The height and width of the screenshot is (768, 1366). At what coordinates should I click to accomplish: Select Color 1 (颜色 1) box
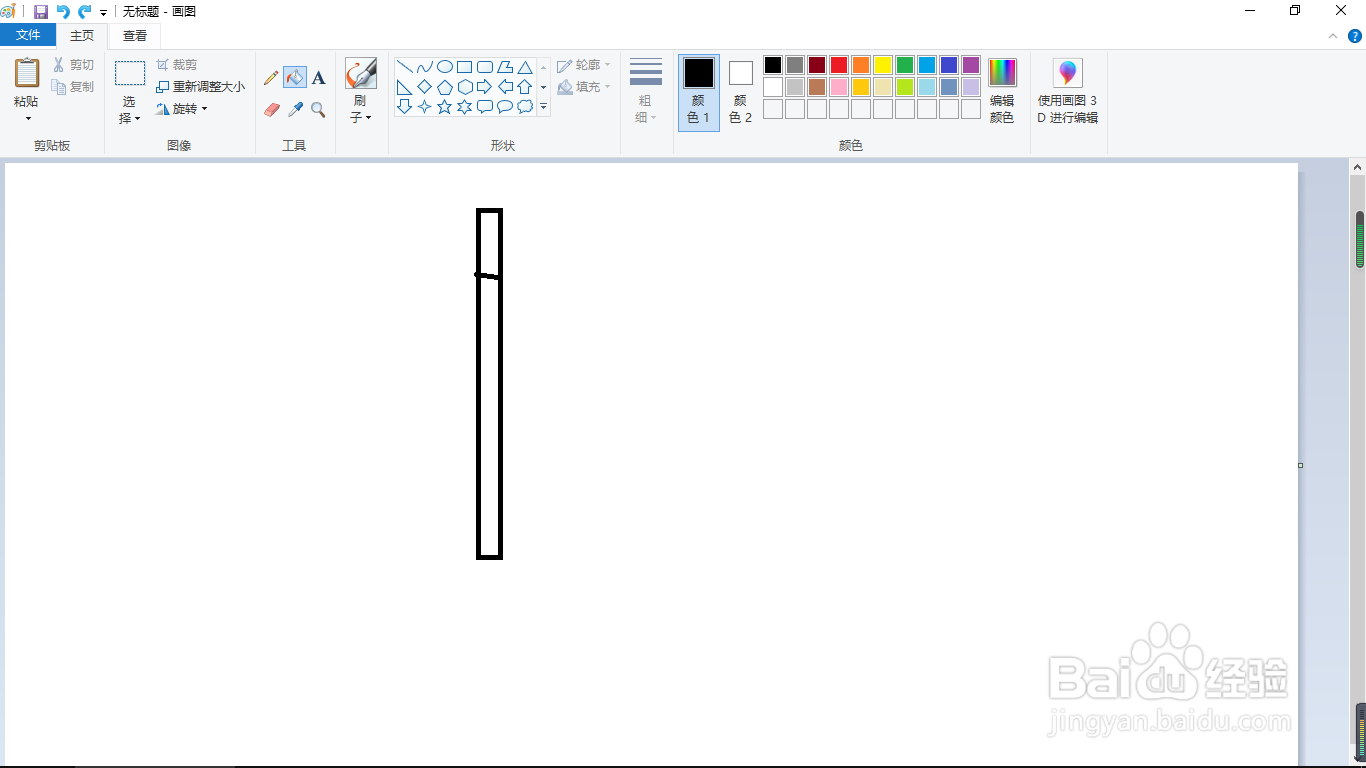pyautogui.click(x=699, y=92)
